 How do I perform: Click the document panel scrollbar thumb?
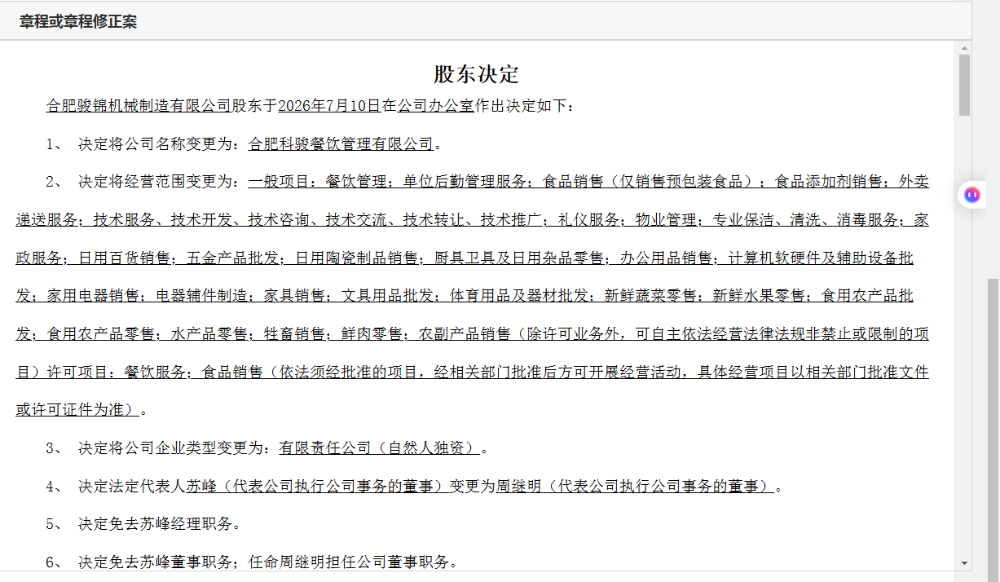[x=964, y=85]
